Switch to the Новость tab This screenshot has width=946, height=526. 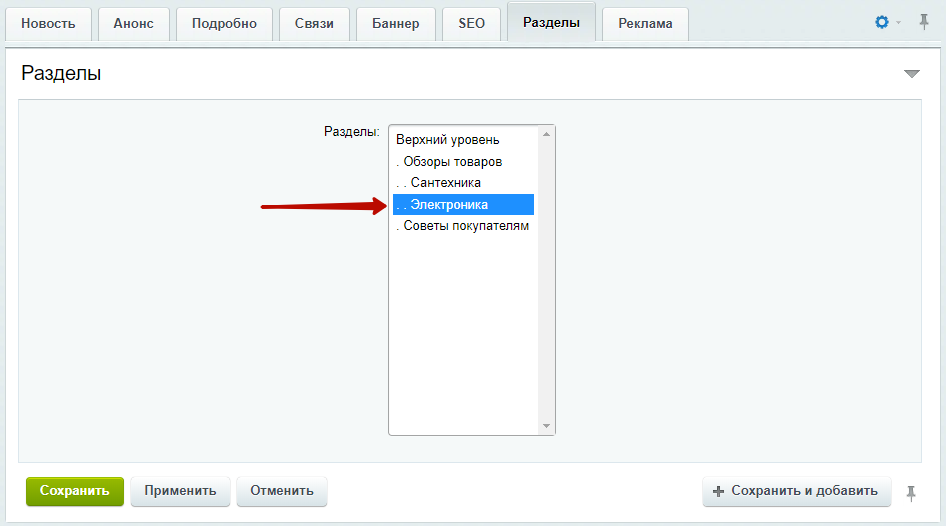(x=48, y=24)
